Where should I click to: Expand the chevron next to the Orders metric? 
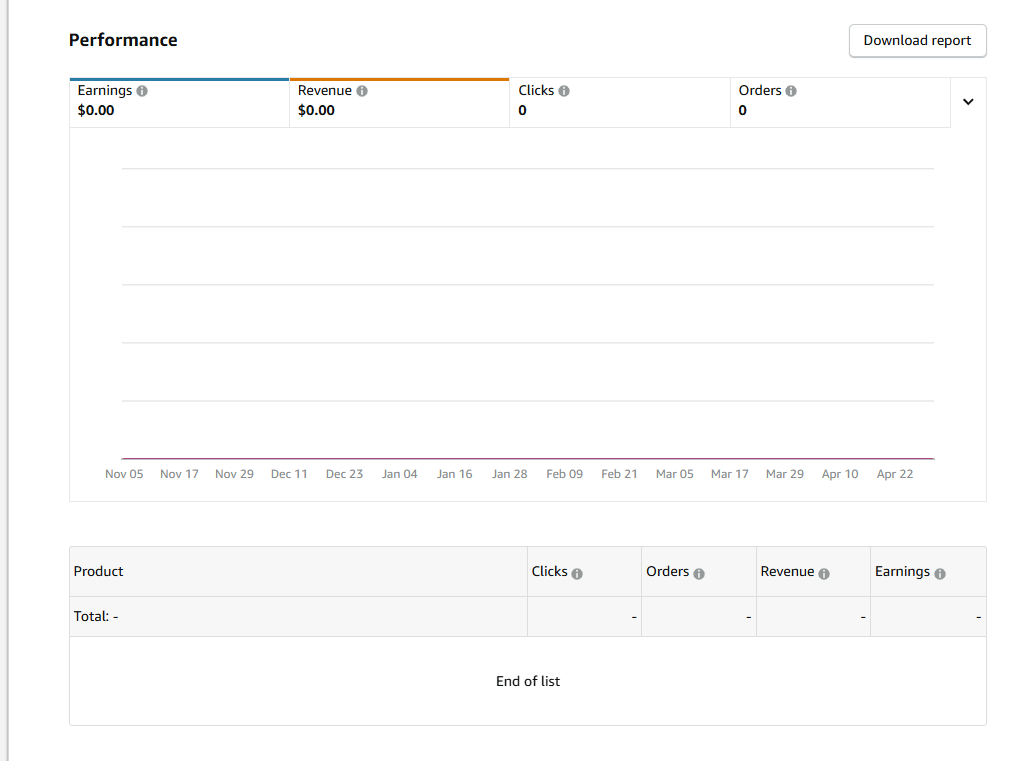click(x=968, y=102)
